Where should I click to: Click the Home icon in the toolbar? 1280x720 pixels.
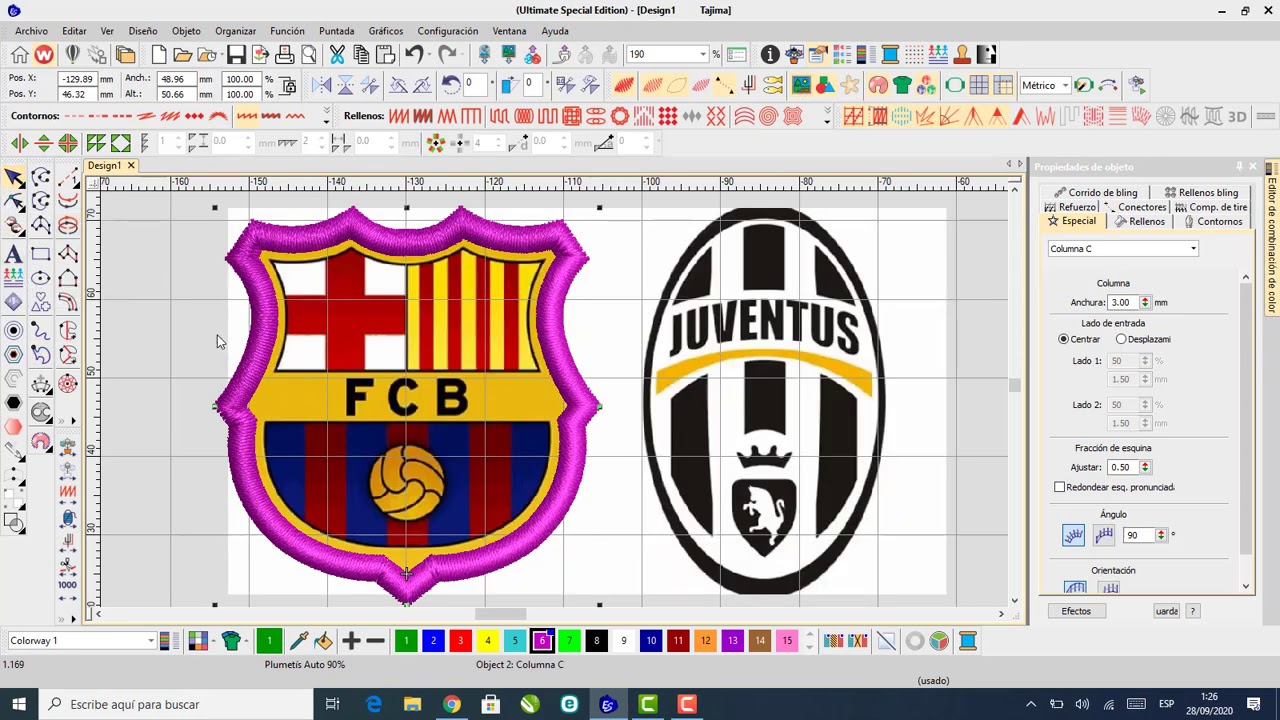[x=20, y=54]
